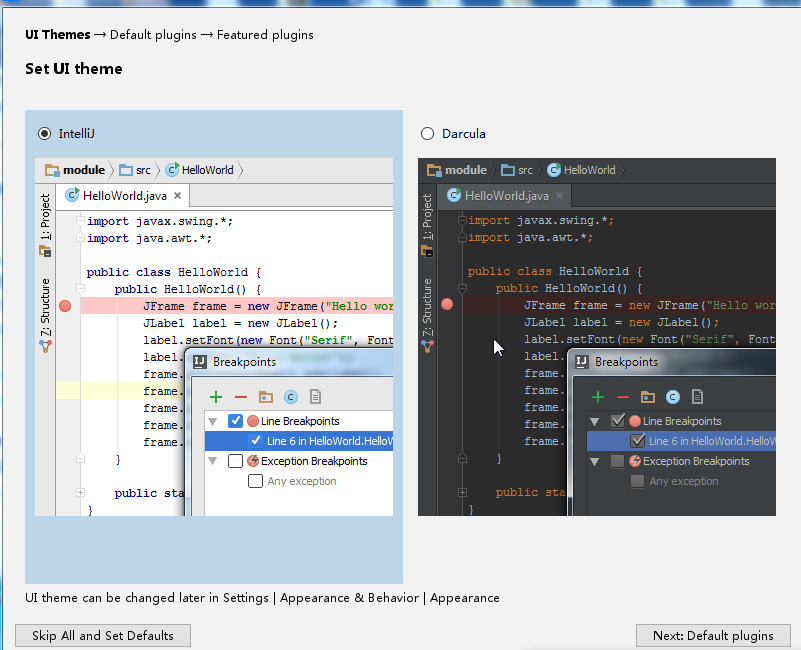Go to Next: Default plugins
The image size is (801, 650).
coord(713,636)
